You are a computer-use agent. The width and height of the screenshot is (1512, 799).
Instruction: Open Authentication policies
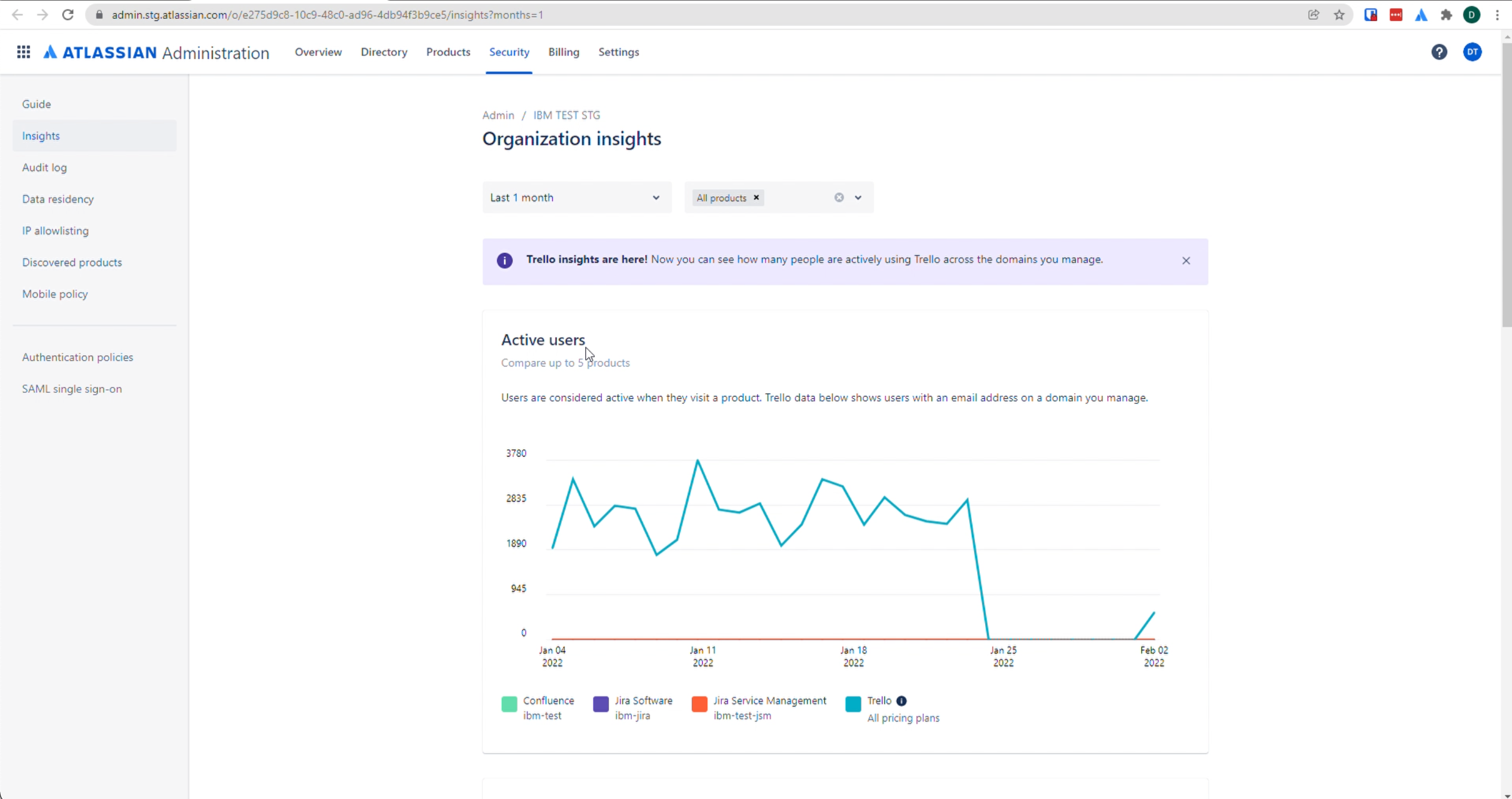click(95, 357)
